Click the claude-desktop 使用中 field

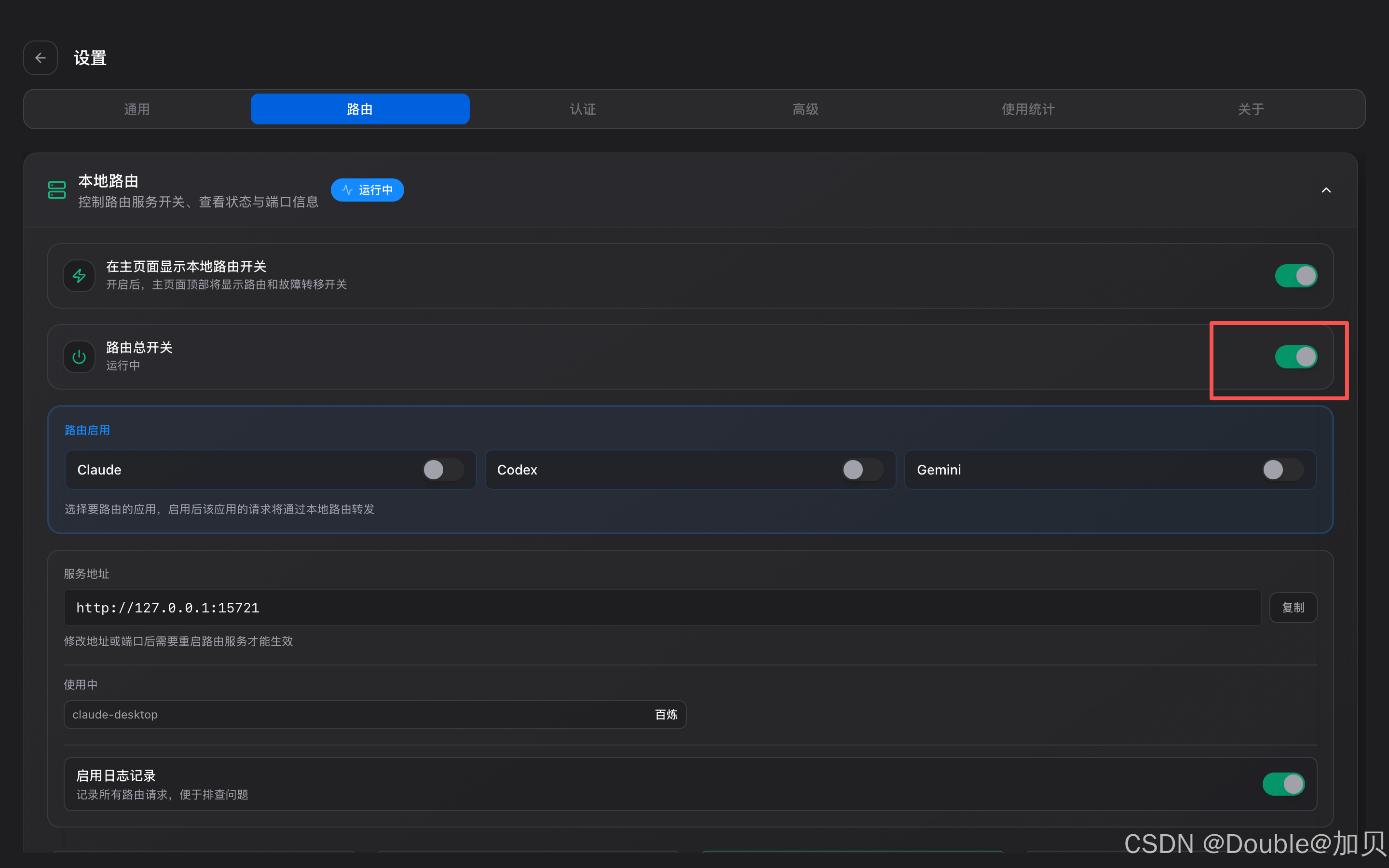(375, 715)
